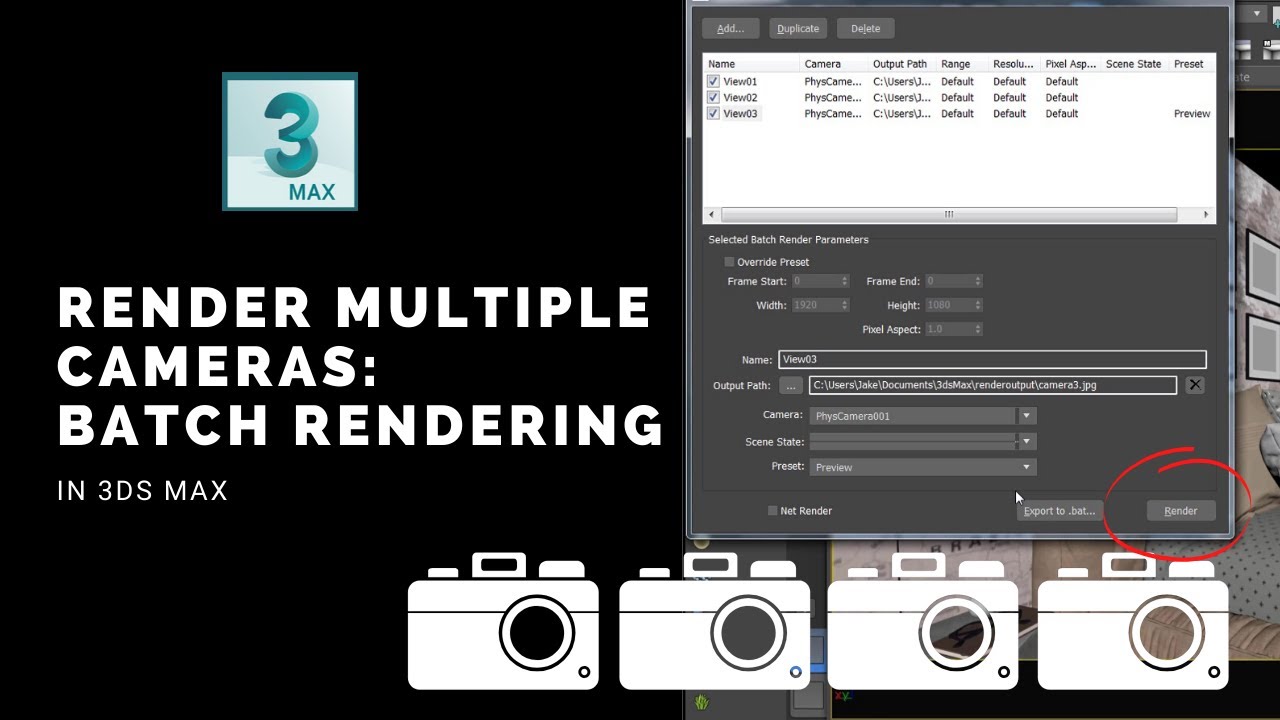Uncheck the View03 checkbox
The height and width of the screenshot is (720, 1280).
pos(713,114)
